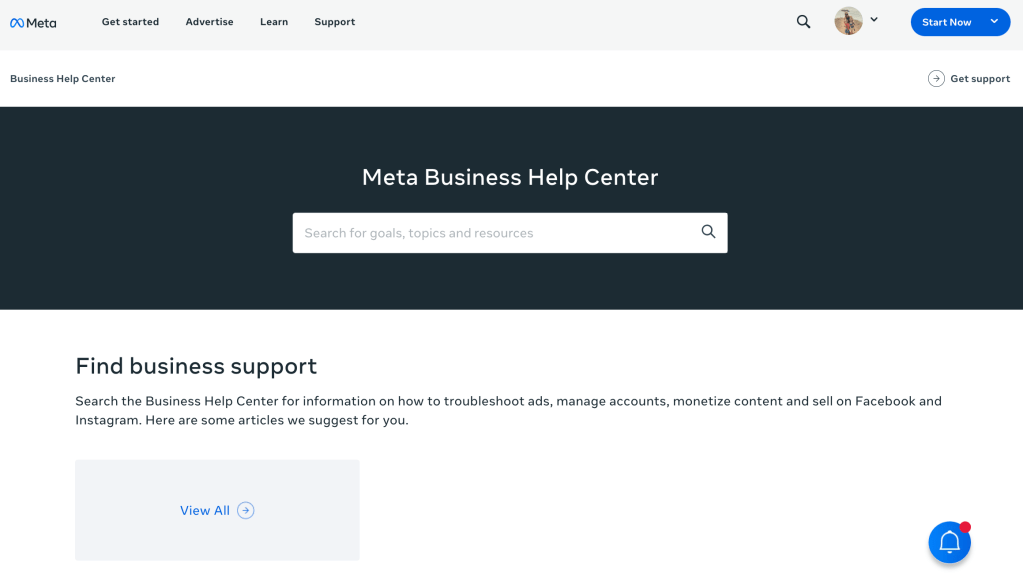Click the View All circled arrow icon
This screenshot has width=1023, height=577.
pos(246,510)
